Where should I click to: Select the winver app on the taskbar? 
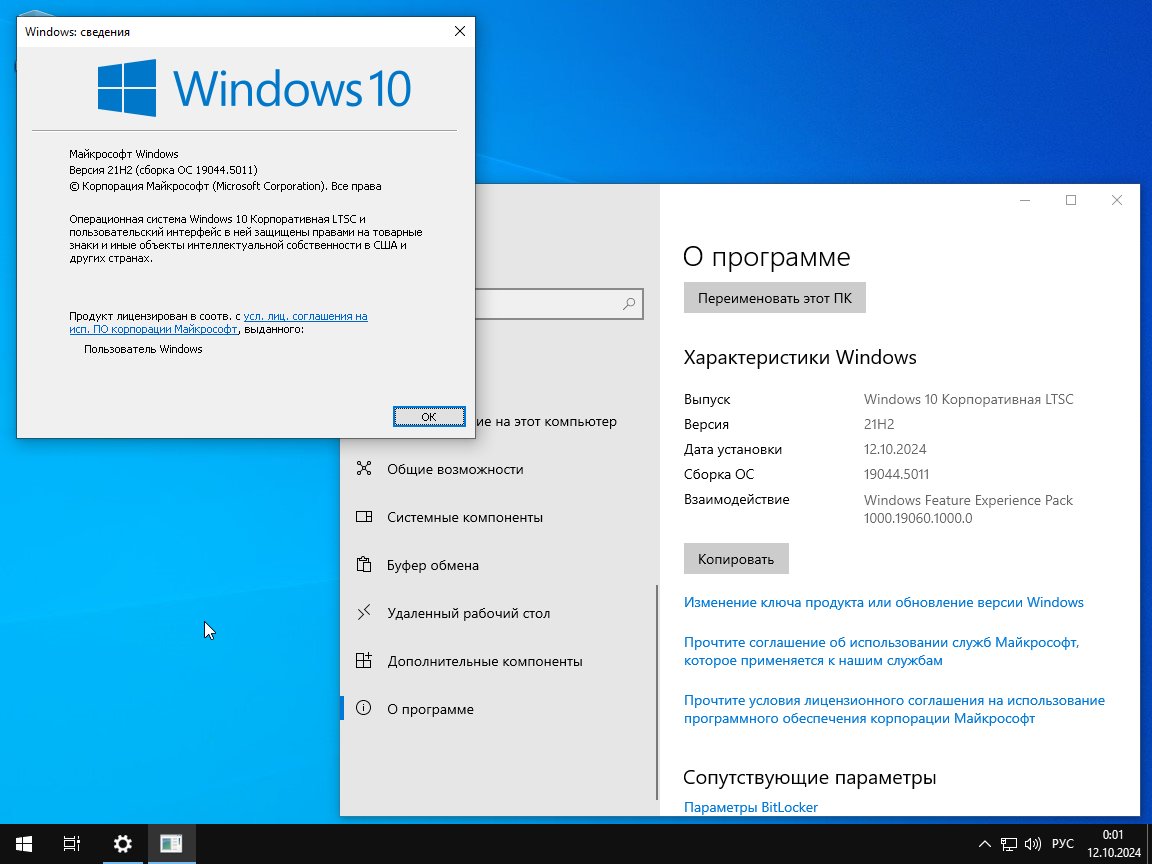coord(171,843)
